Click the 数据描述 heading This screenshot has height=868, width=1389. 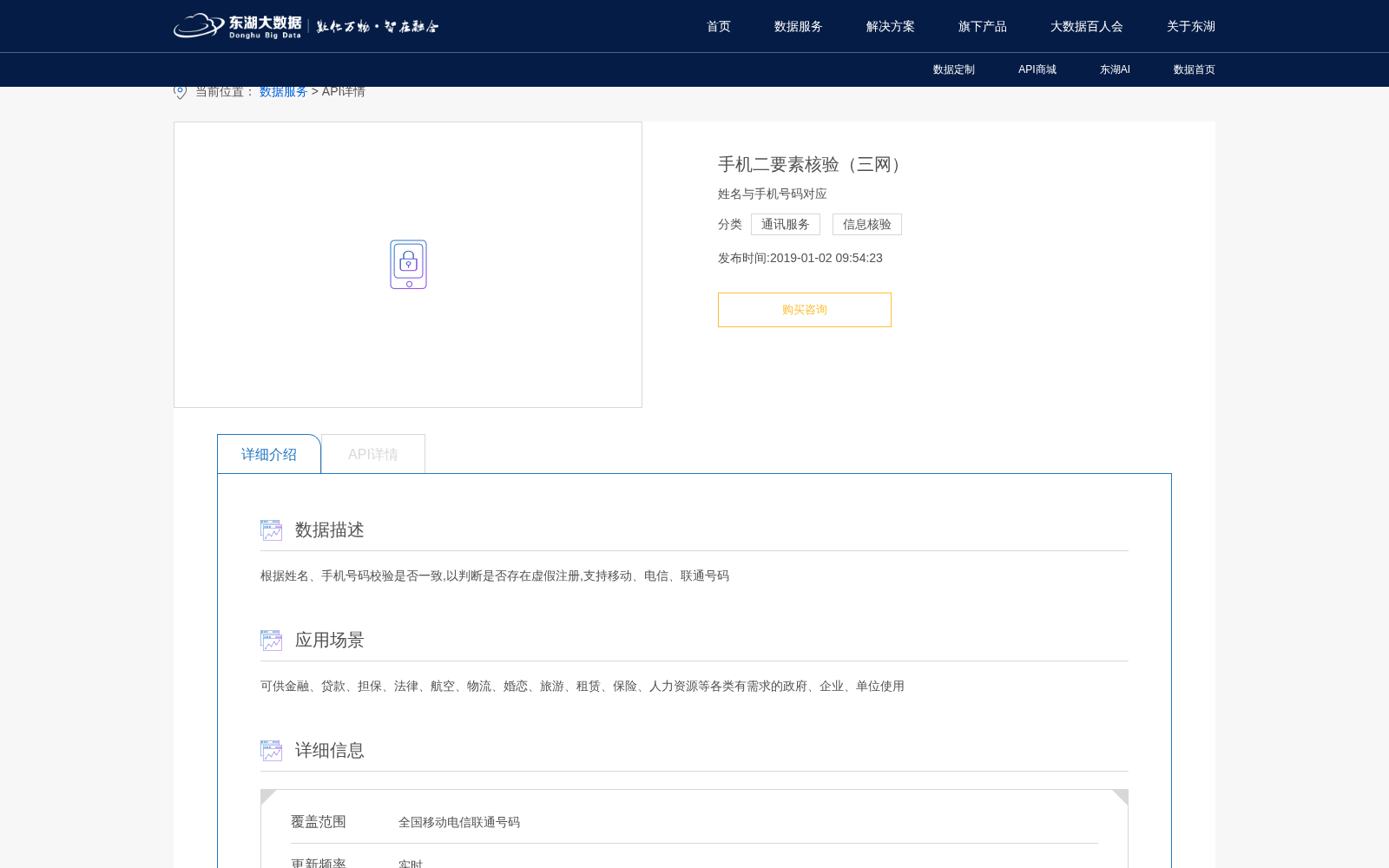pos(330,530)
